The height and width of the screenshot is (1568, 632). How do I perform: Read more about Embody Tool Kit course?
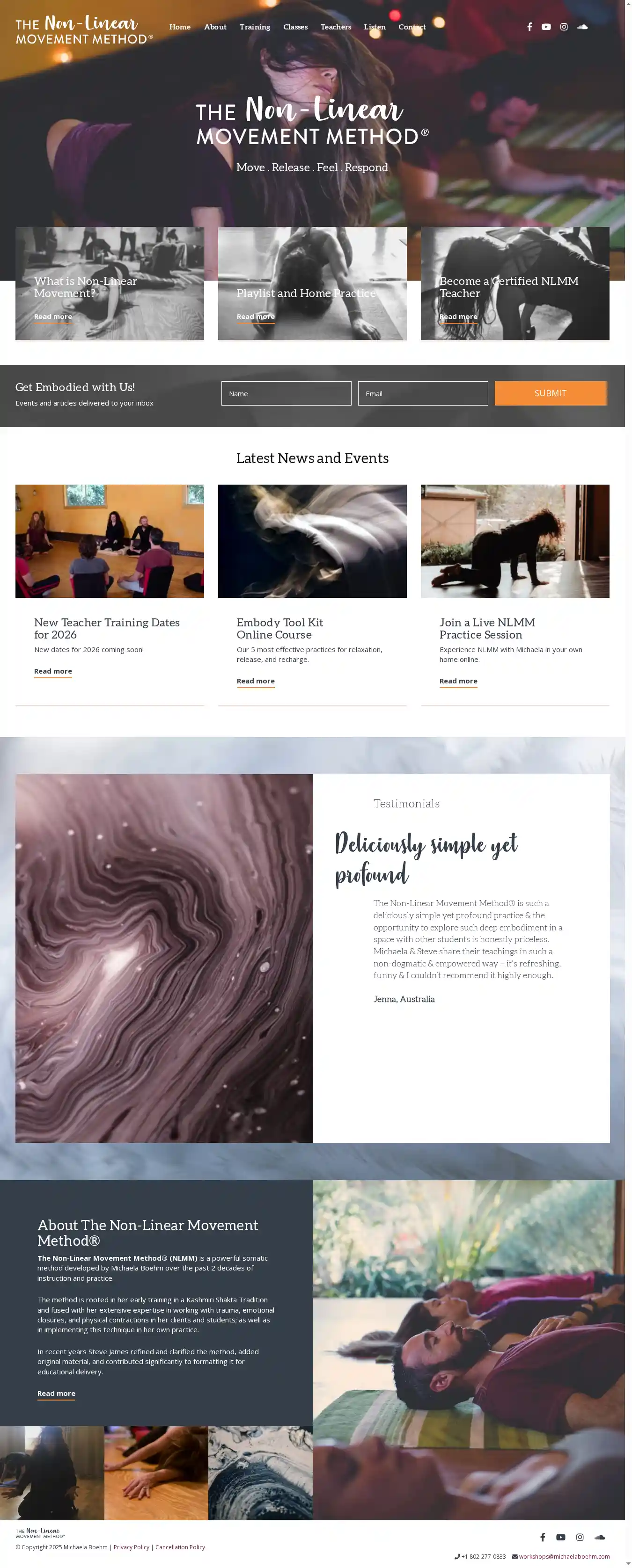tap(255, 681)
